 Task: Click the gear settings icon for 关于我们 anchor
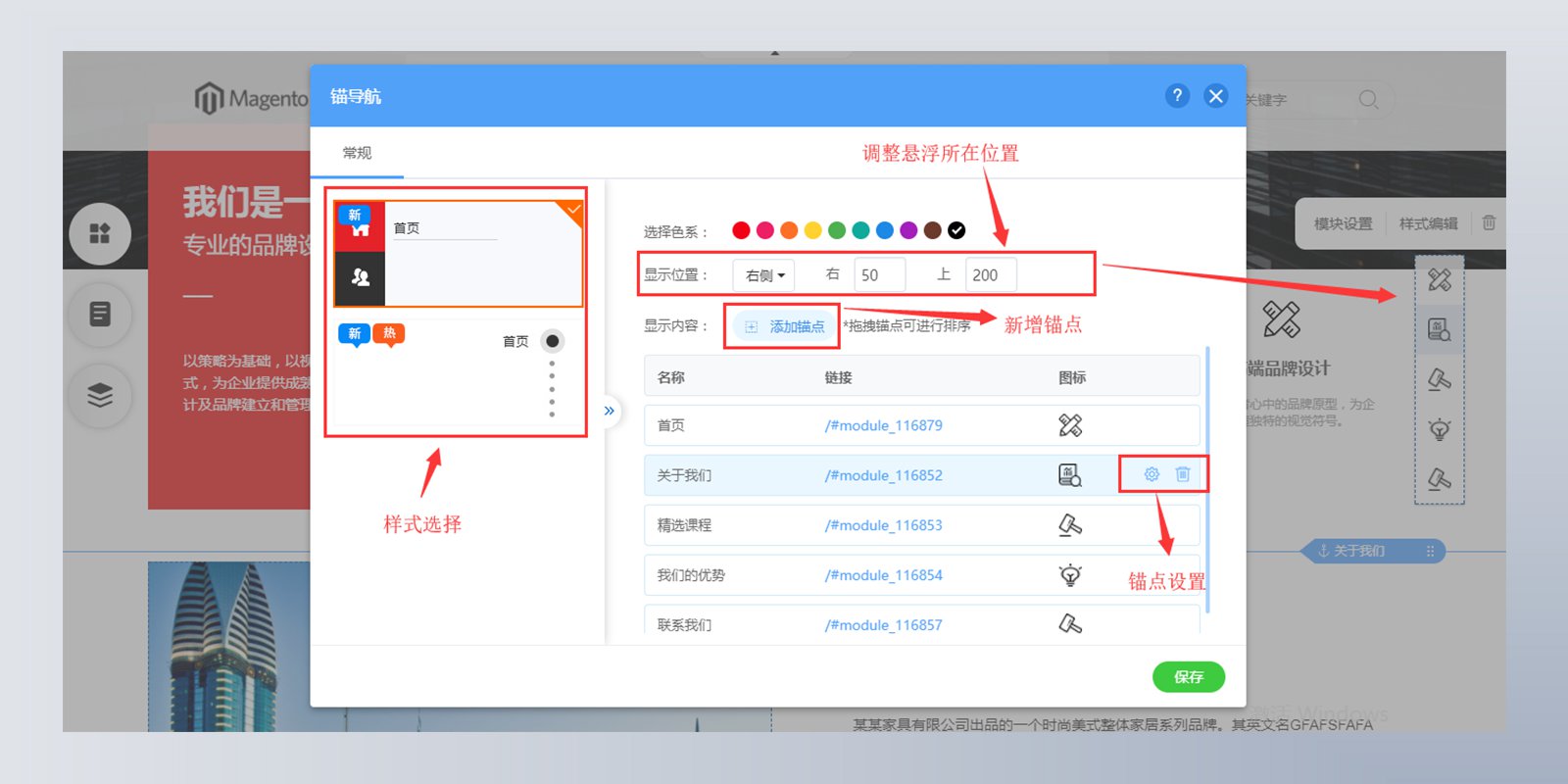tap(1151, 474)
